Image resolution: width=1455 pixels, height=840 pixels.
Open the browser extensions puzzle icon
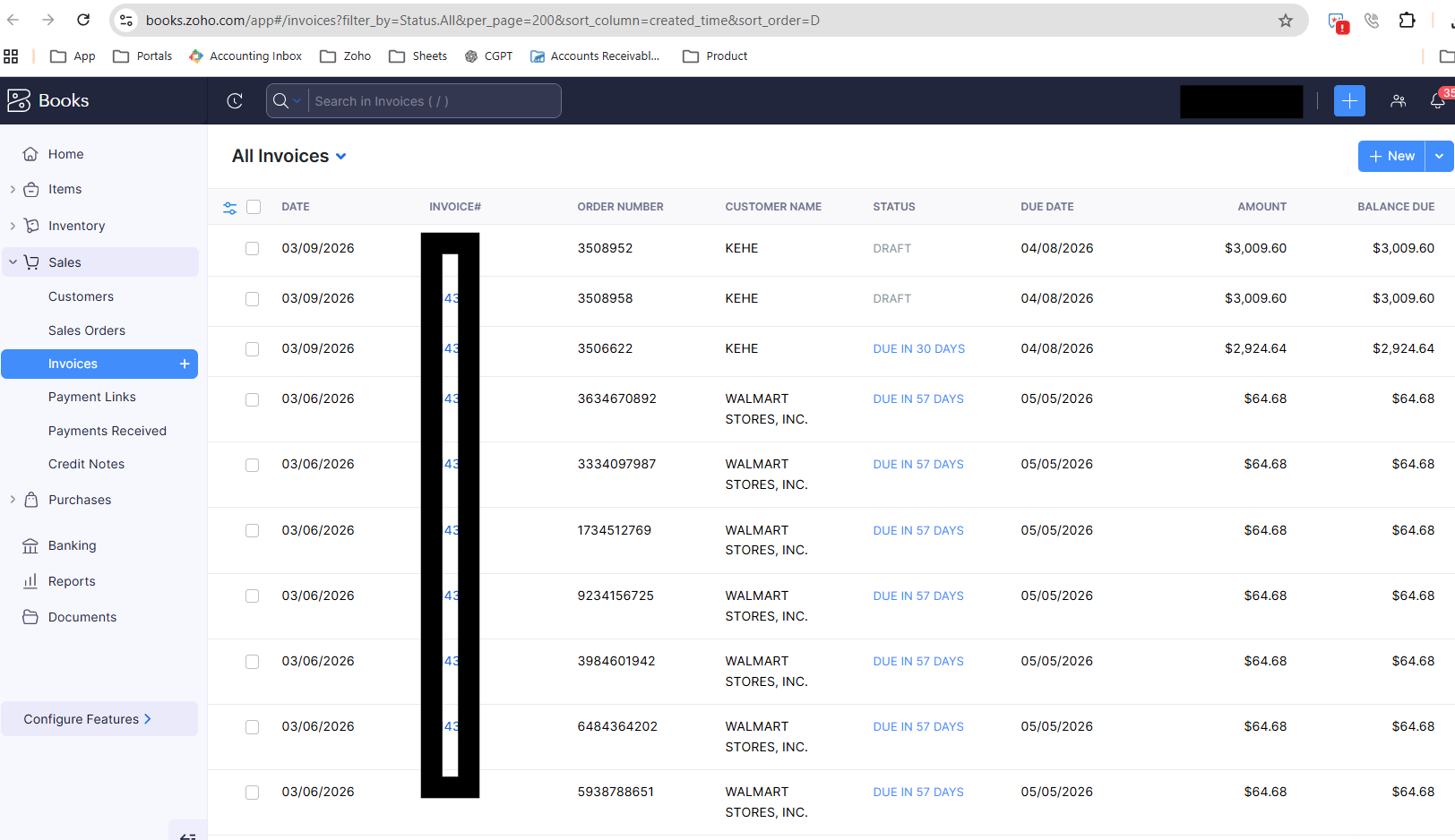click(x=1407, y=20)
